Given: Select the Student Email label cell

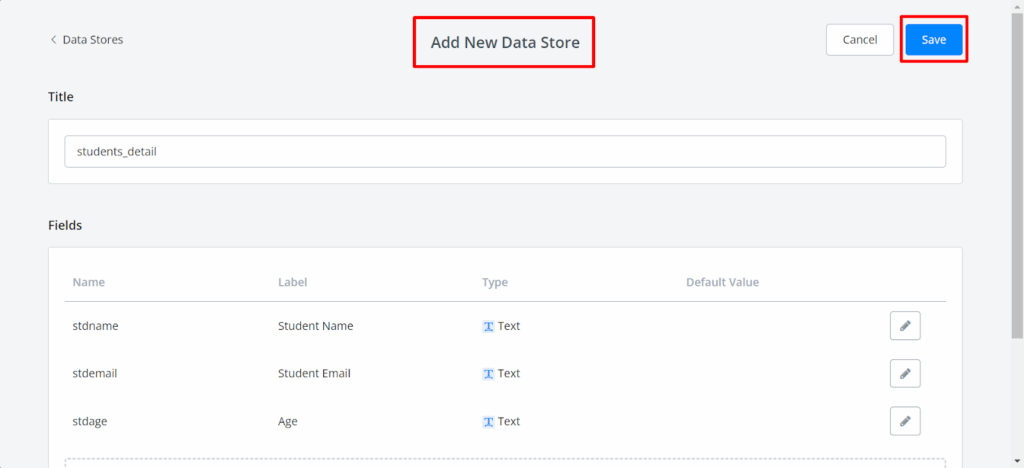Looking at the screenshot, I should pyautogui.click(x=314, y=373).
